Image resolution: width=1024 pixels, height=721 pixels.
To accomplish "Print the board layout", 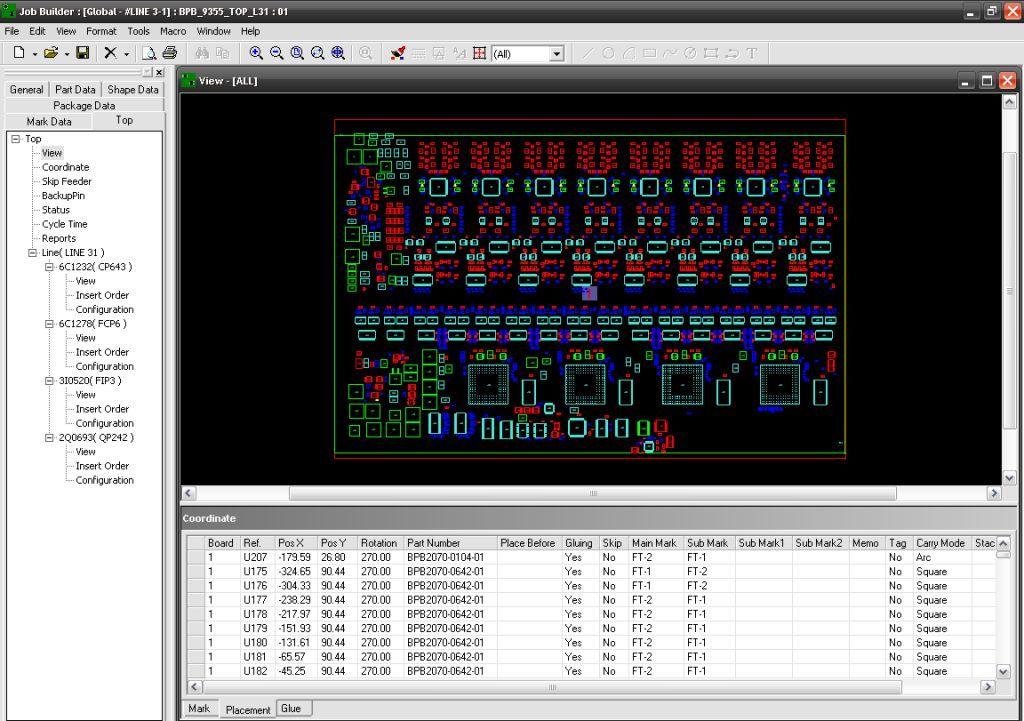I will coord(169,54).
